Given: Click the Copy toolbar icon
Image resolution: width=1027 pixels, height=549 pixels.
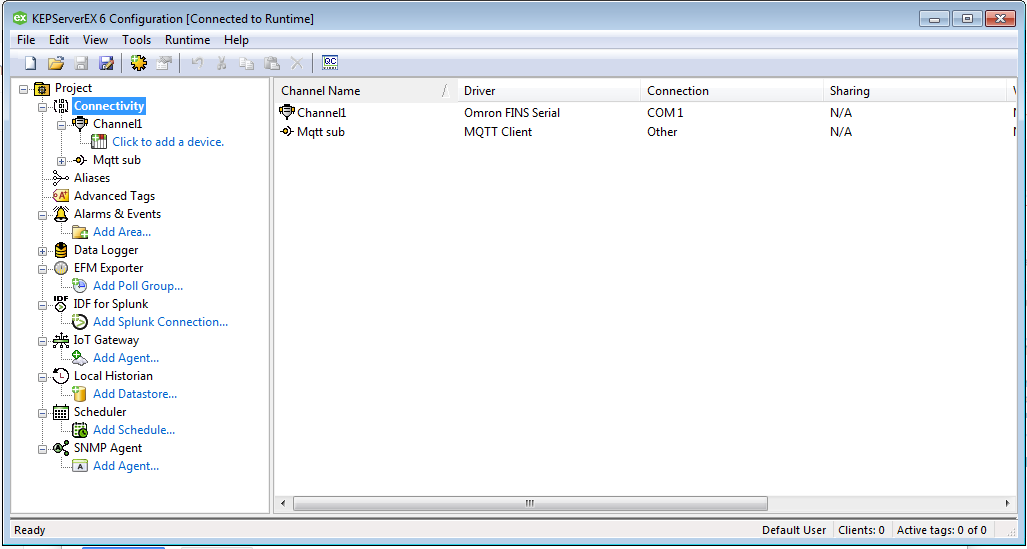Looking at the screenshot, I should click(246, 63).
